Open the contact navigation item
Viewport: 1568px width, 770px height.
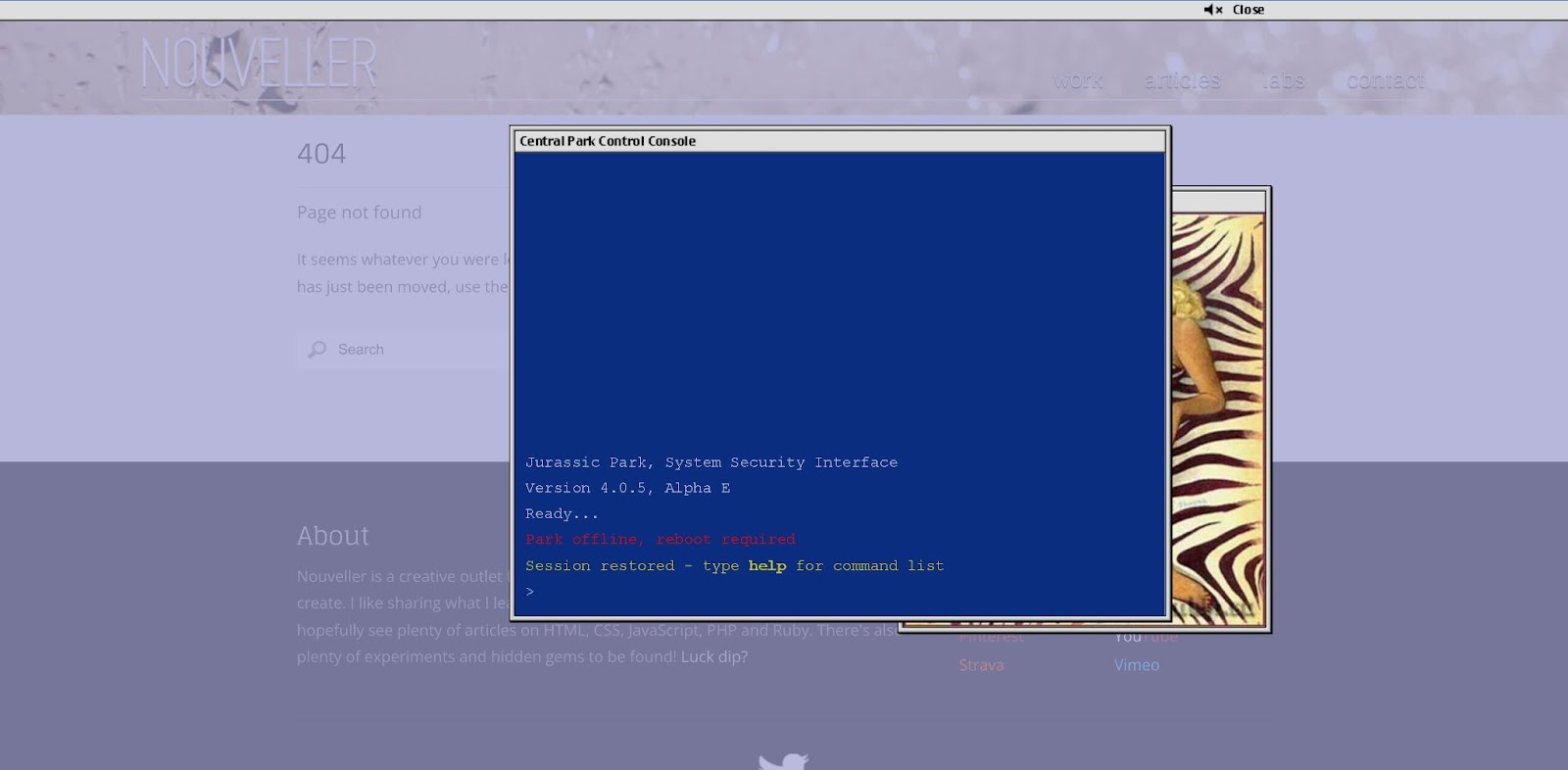1386,80
